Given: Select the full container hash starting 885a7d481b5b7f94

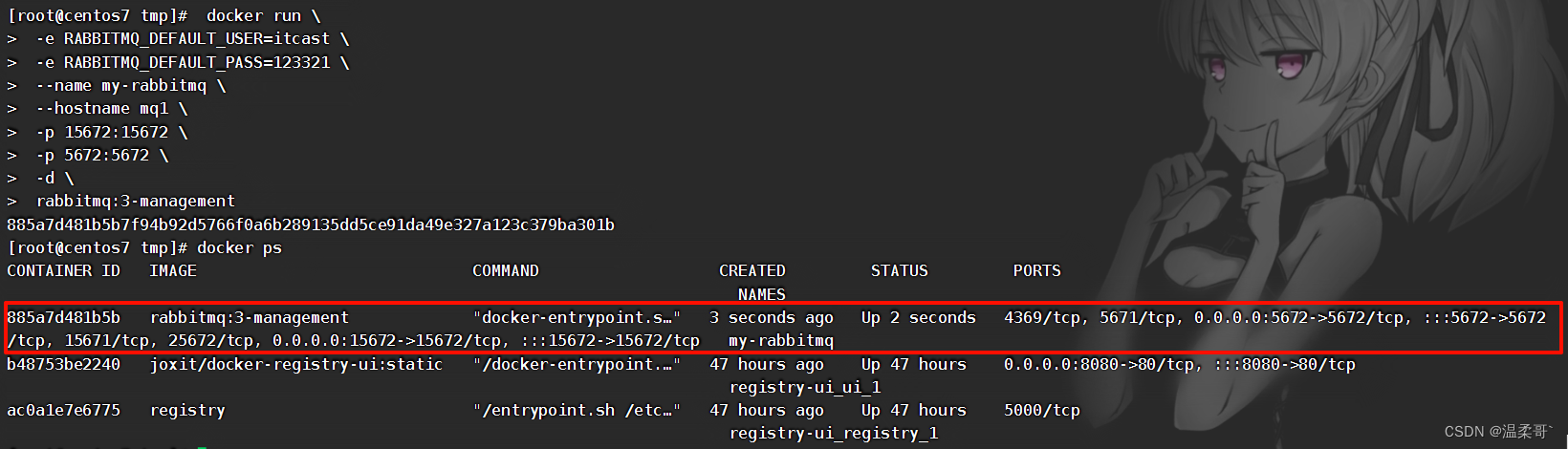Looking at the screenshot, I should [x=311, y=224].
